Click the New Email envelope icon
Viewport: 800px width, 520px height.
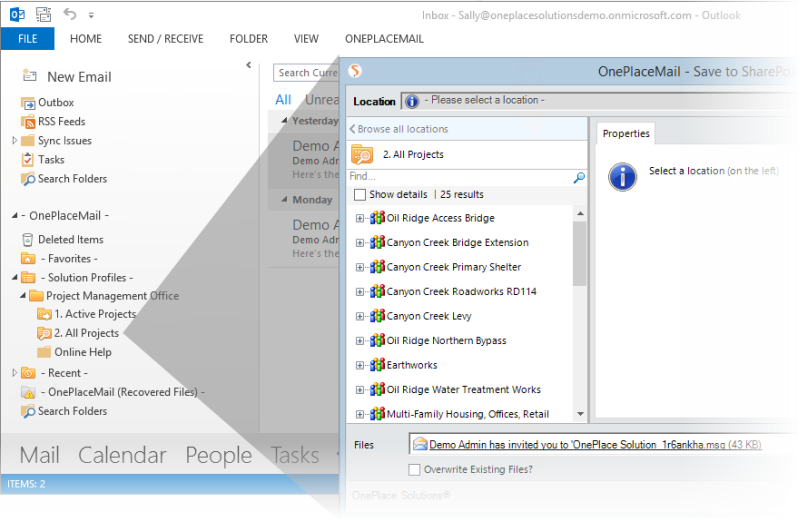click(29, 76)
